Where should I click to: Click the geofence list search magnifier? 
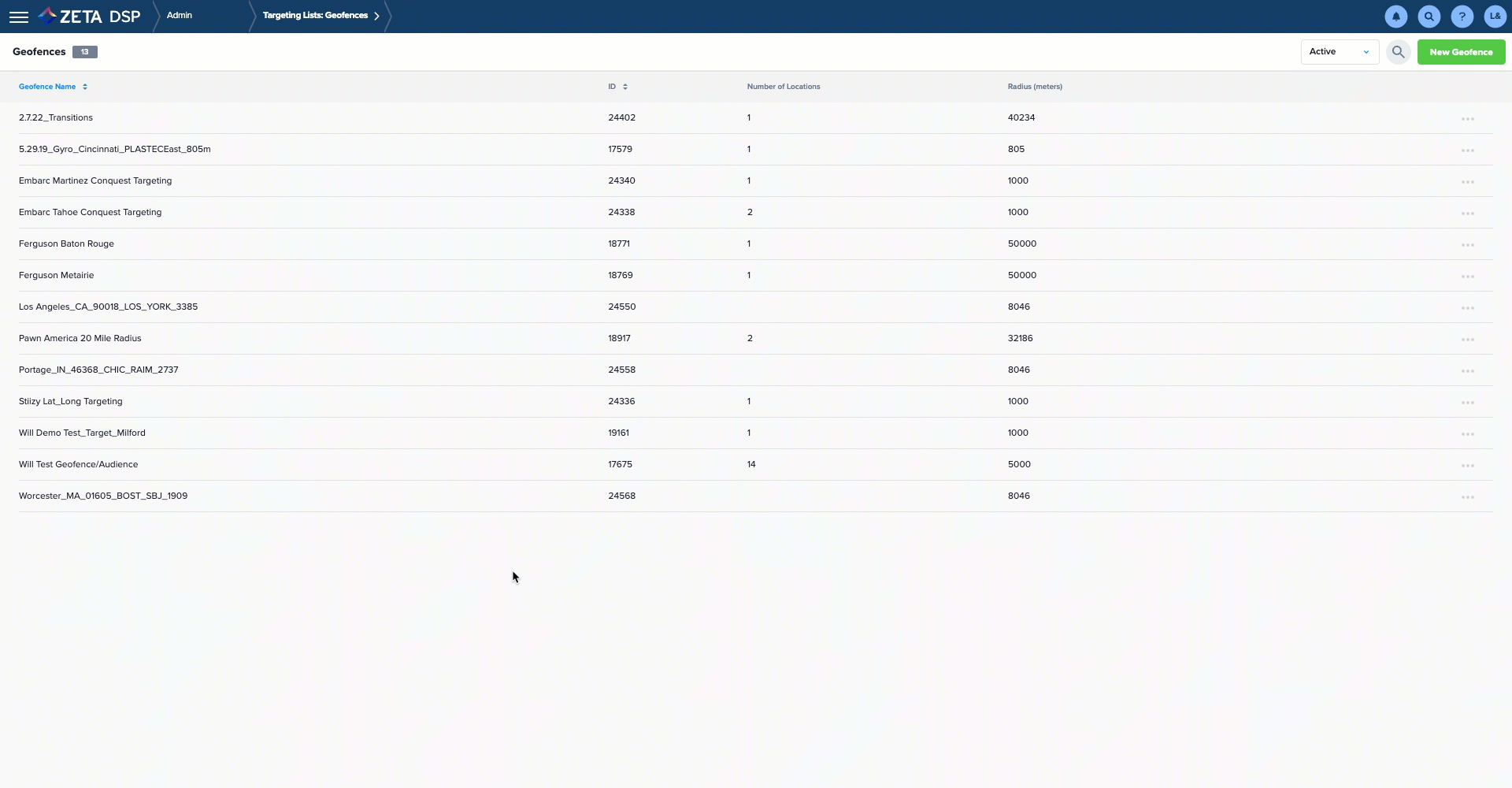coord(1398,52)
